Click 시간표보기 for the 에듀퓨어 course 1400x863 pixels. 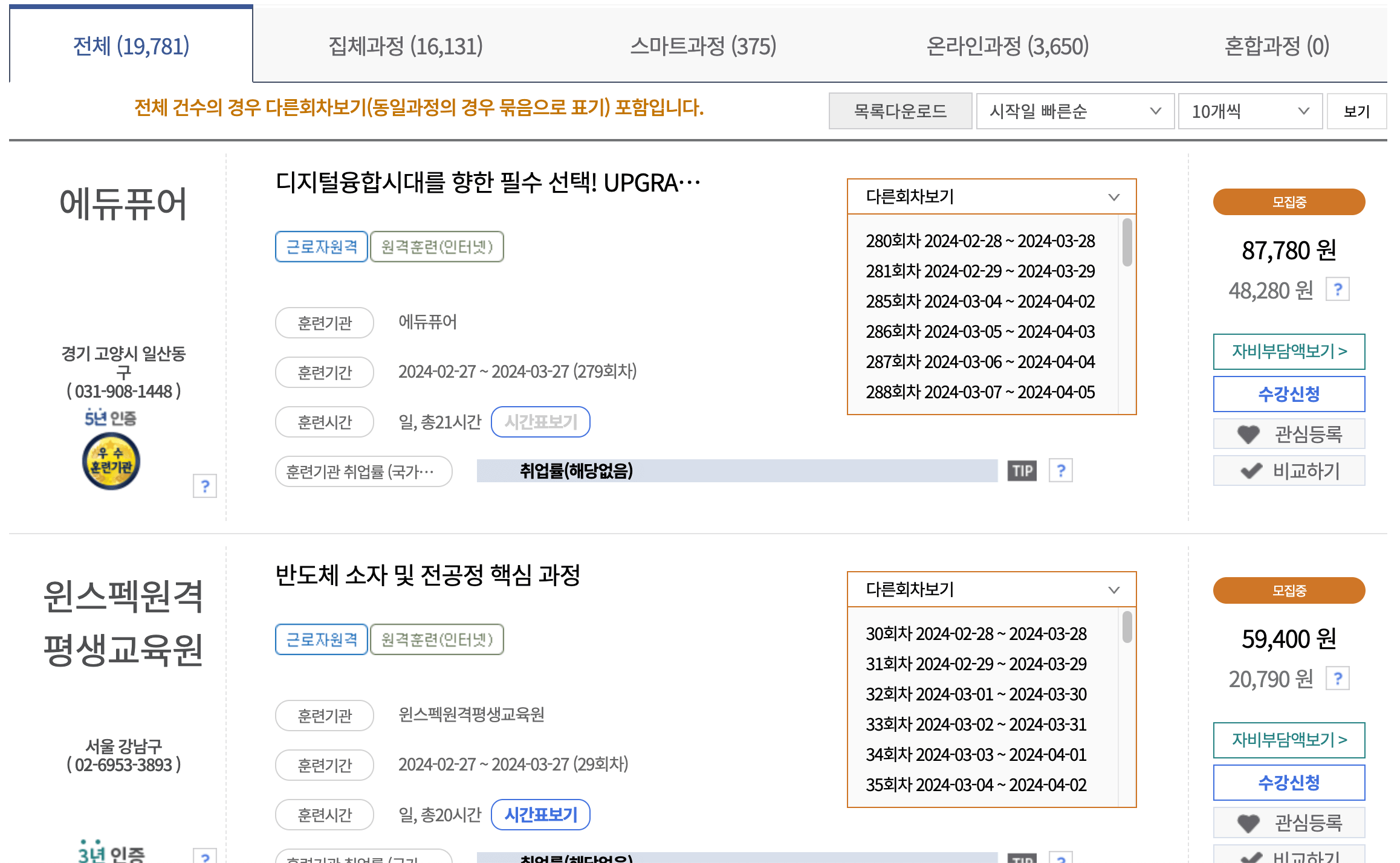540,422
